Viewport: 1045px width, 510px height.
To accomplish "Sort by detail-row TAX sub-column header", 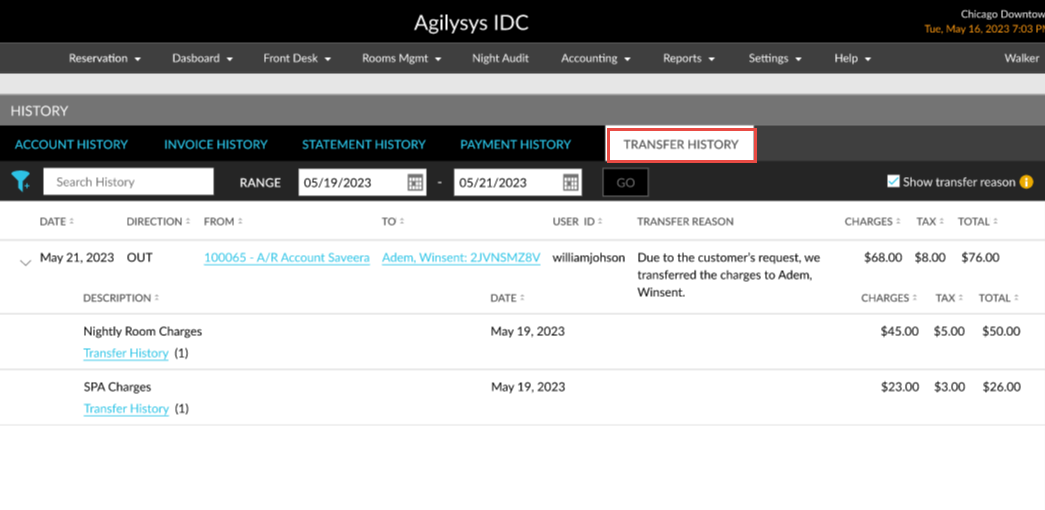I will (949, 298).
